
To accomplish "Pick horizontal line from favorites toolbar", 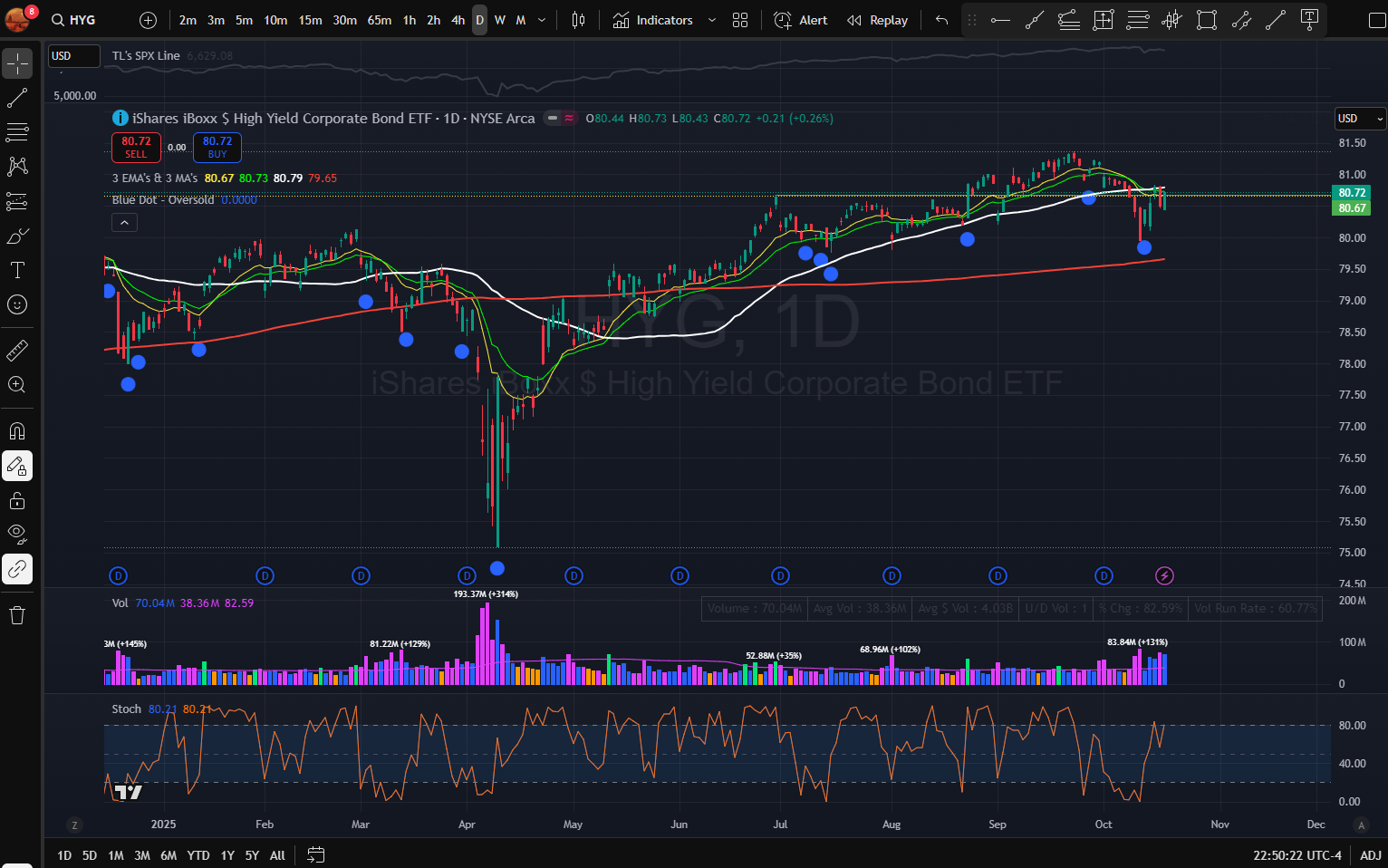I will (x=1000, y=20).
